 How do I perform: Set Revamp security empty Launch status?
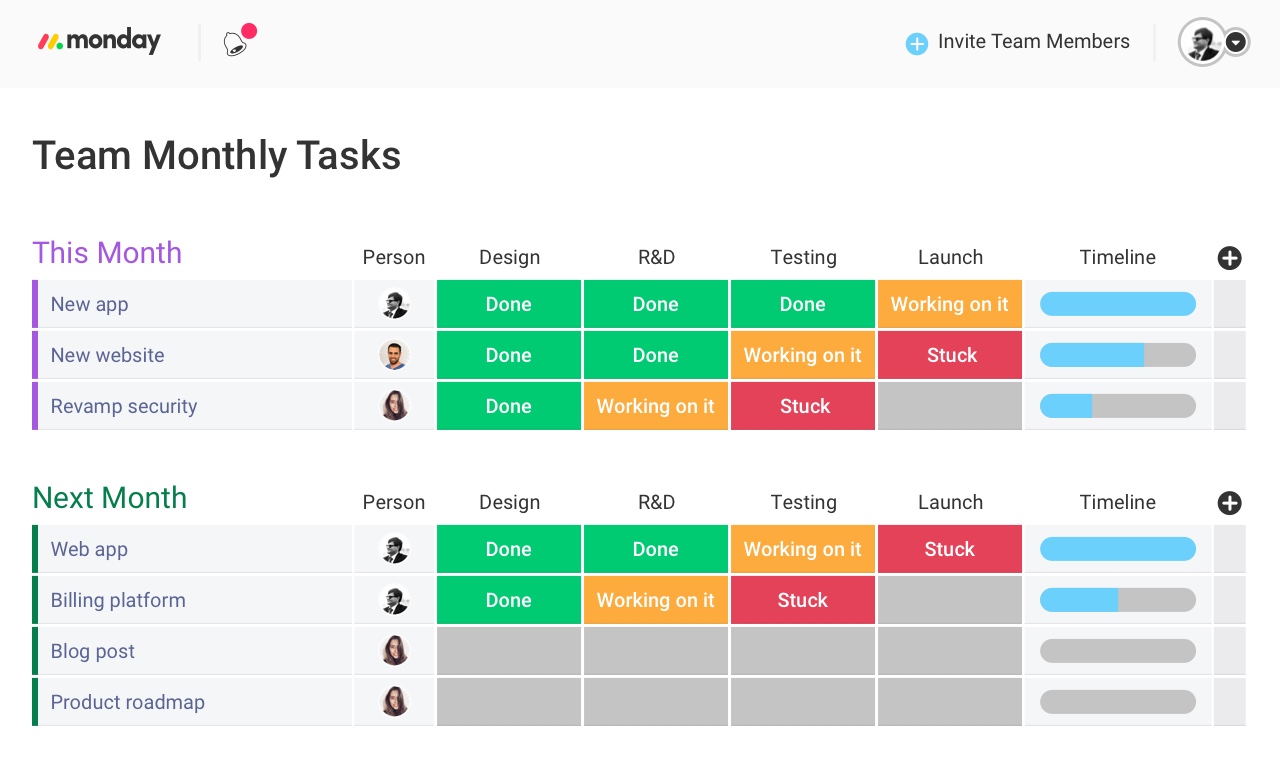click(x=950, y=406)
